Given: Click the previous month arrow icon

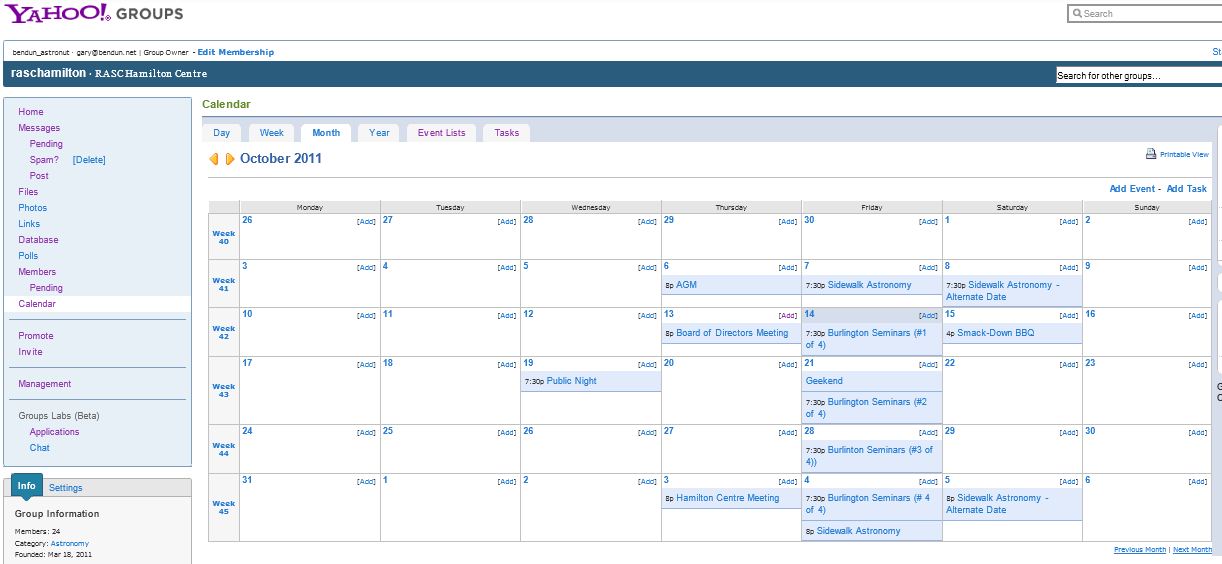Looking at the screenshot, I should click(x=213, y=159).
